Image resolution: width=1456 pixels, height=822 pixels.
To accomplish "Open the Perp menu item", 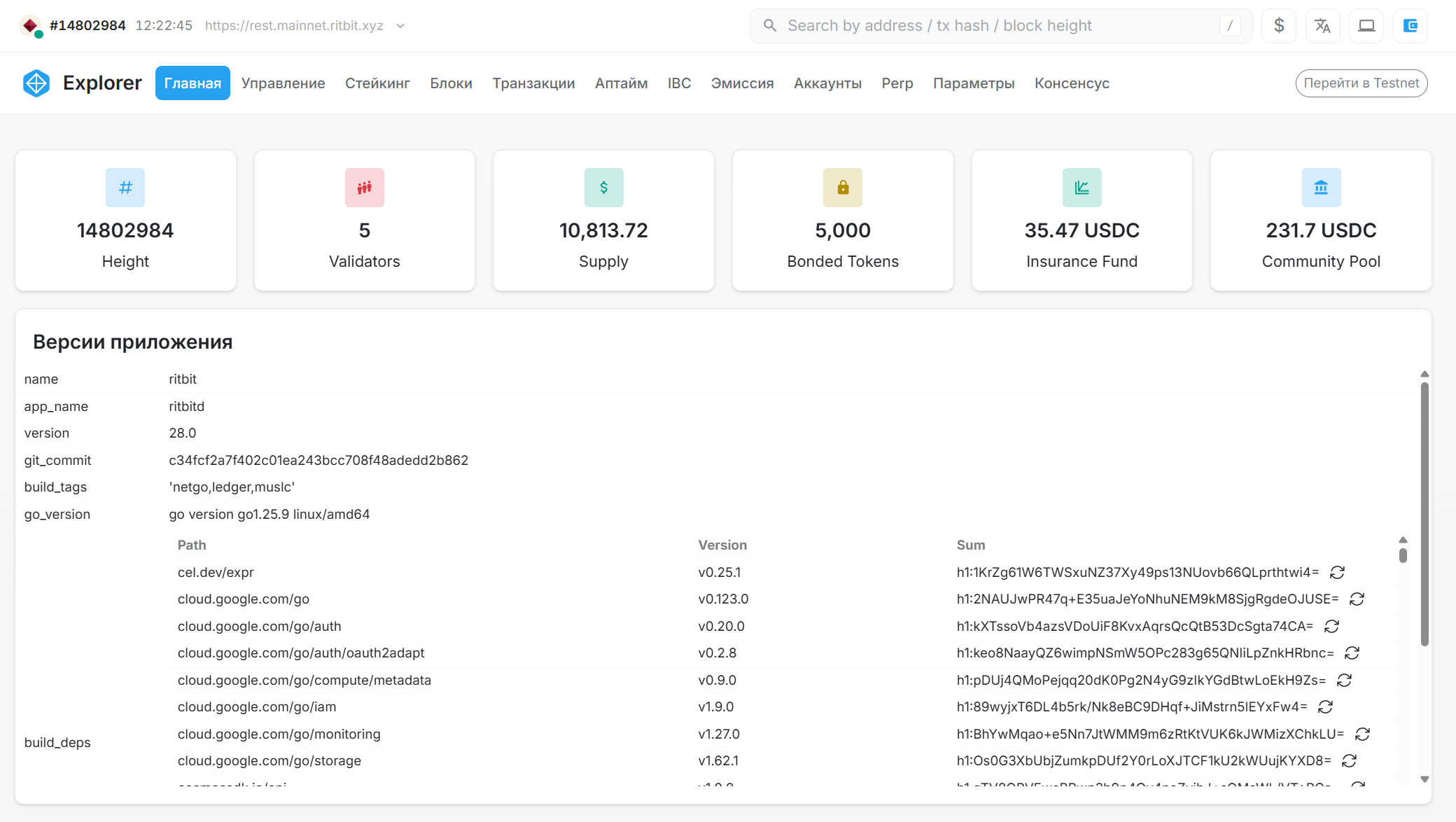I will click(x=897, y=83).
